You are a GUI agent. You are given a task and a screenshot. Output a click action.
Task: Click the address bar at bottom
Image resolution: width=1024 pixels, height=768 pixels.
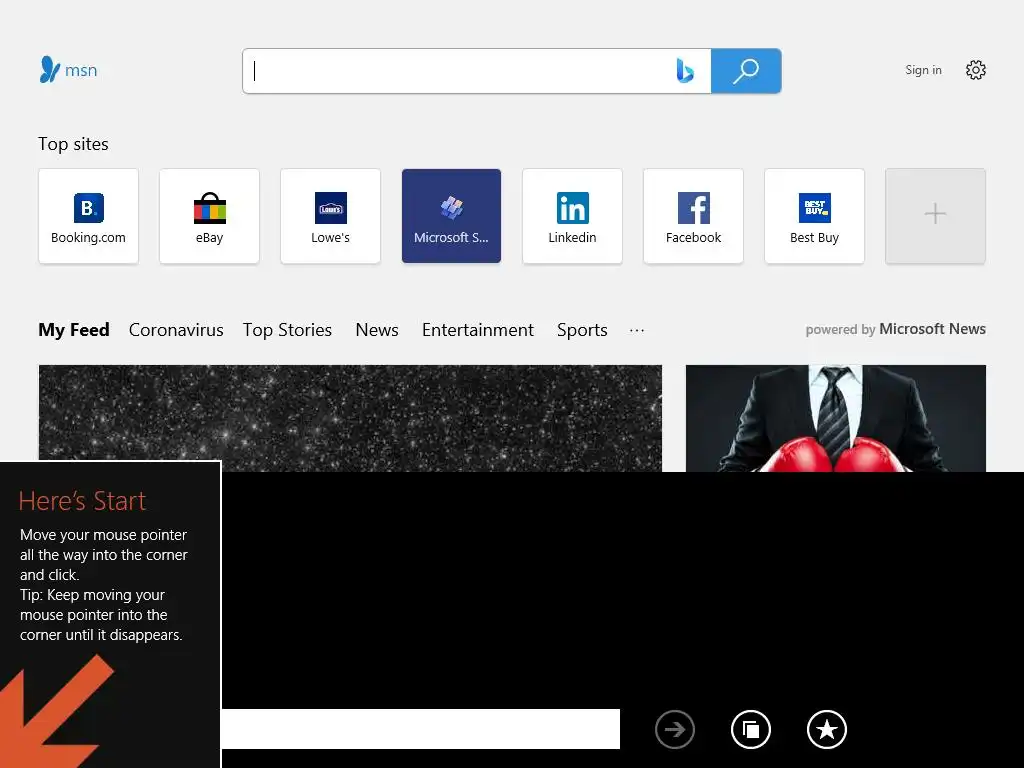(x=421, y=729)
